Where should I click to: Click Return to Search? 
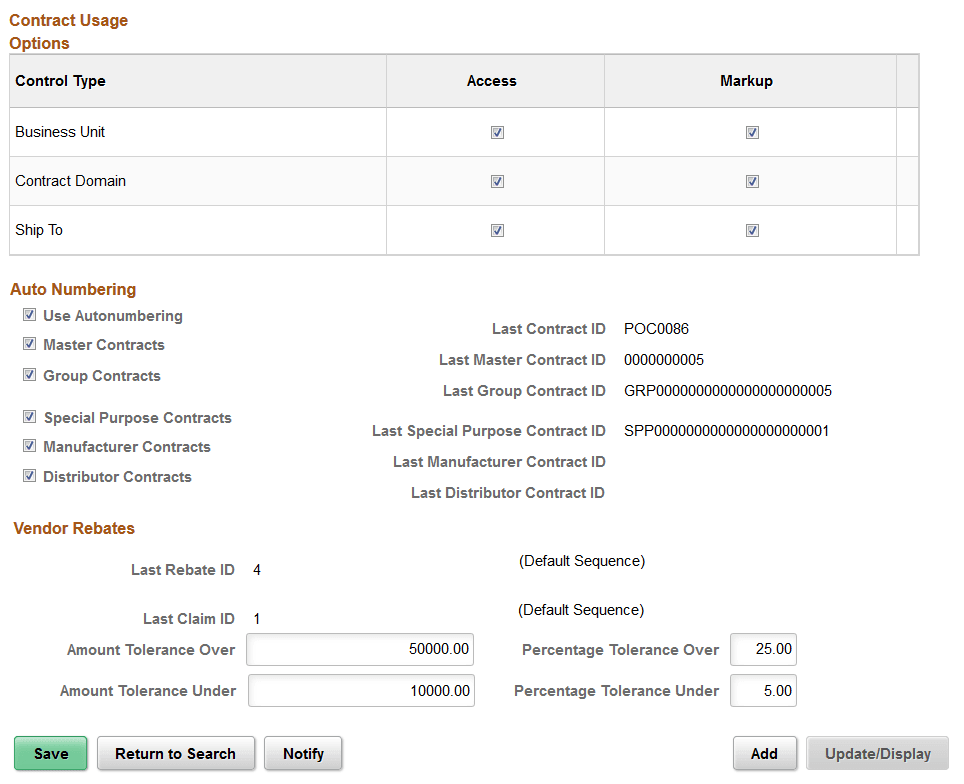176,753
